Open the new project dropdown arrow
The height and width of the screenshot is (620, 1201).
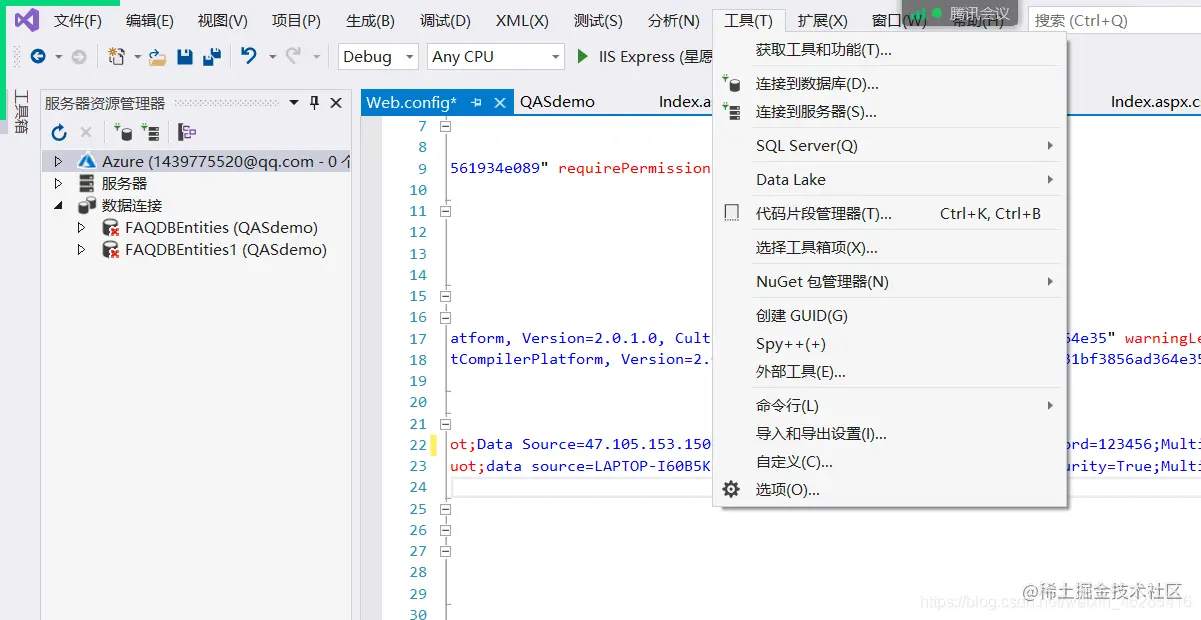pyautogui.click(x=137, y=57)
